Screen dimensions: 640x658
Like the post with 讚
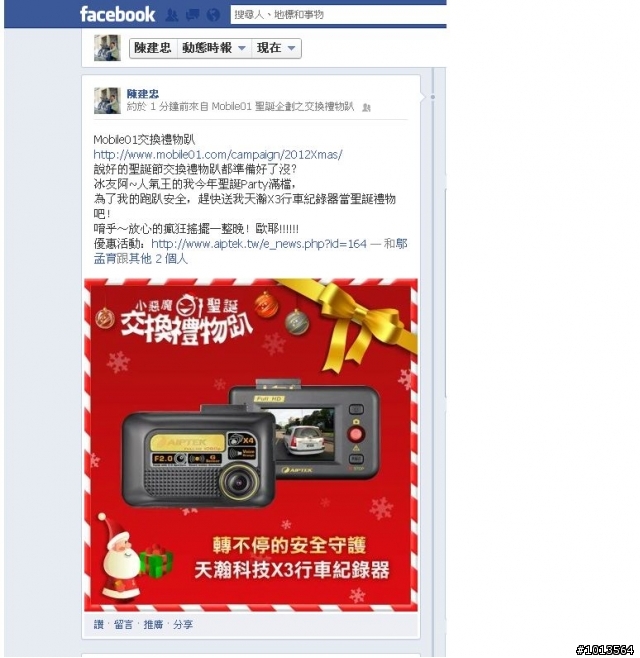pyautogui.click(x=99, y=624)
